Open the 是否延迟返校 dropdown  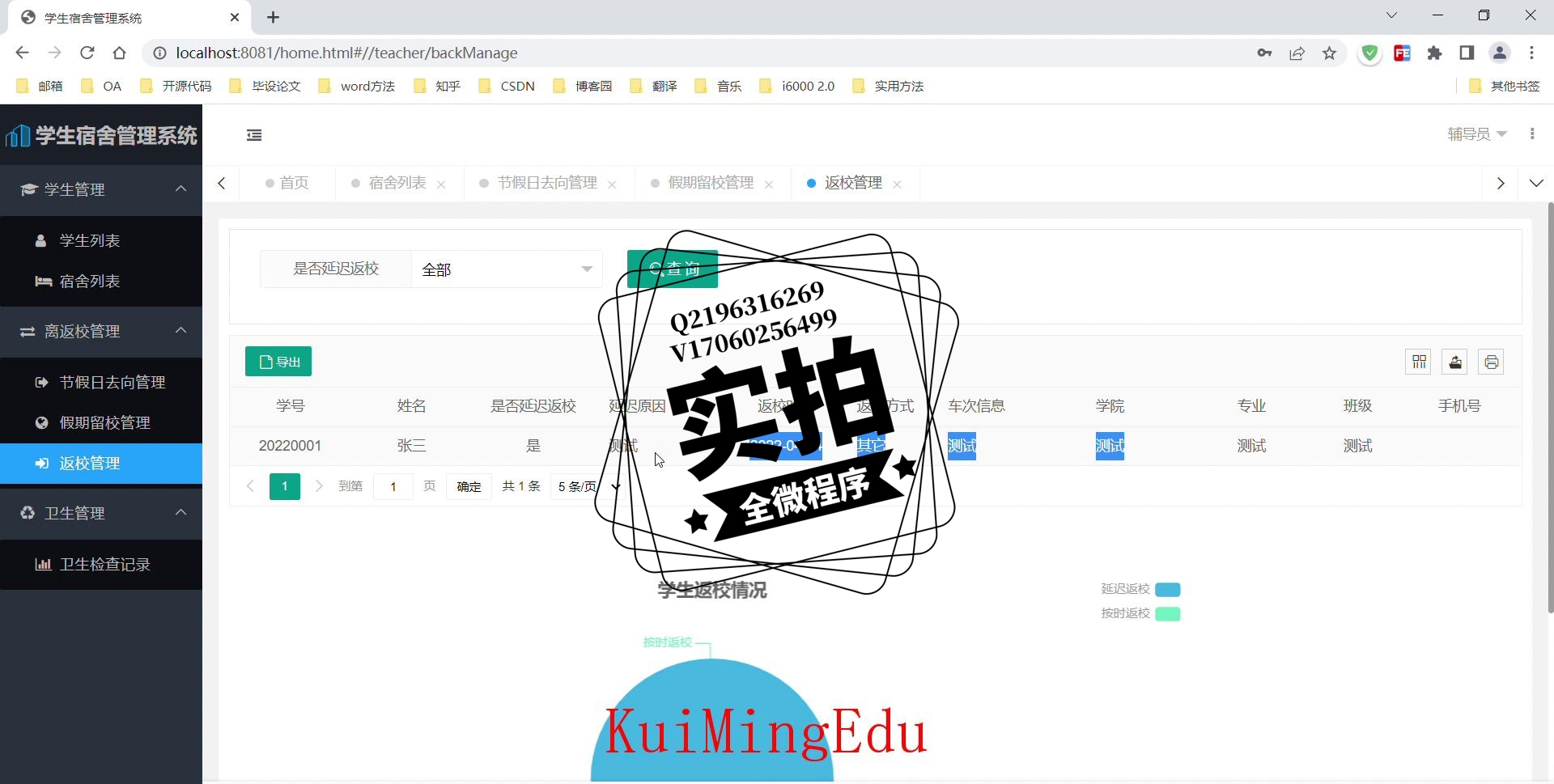[x=507, y=269]
